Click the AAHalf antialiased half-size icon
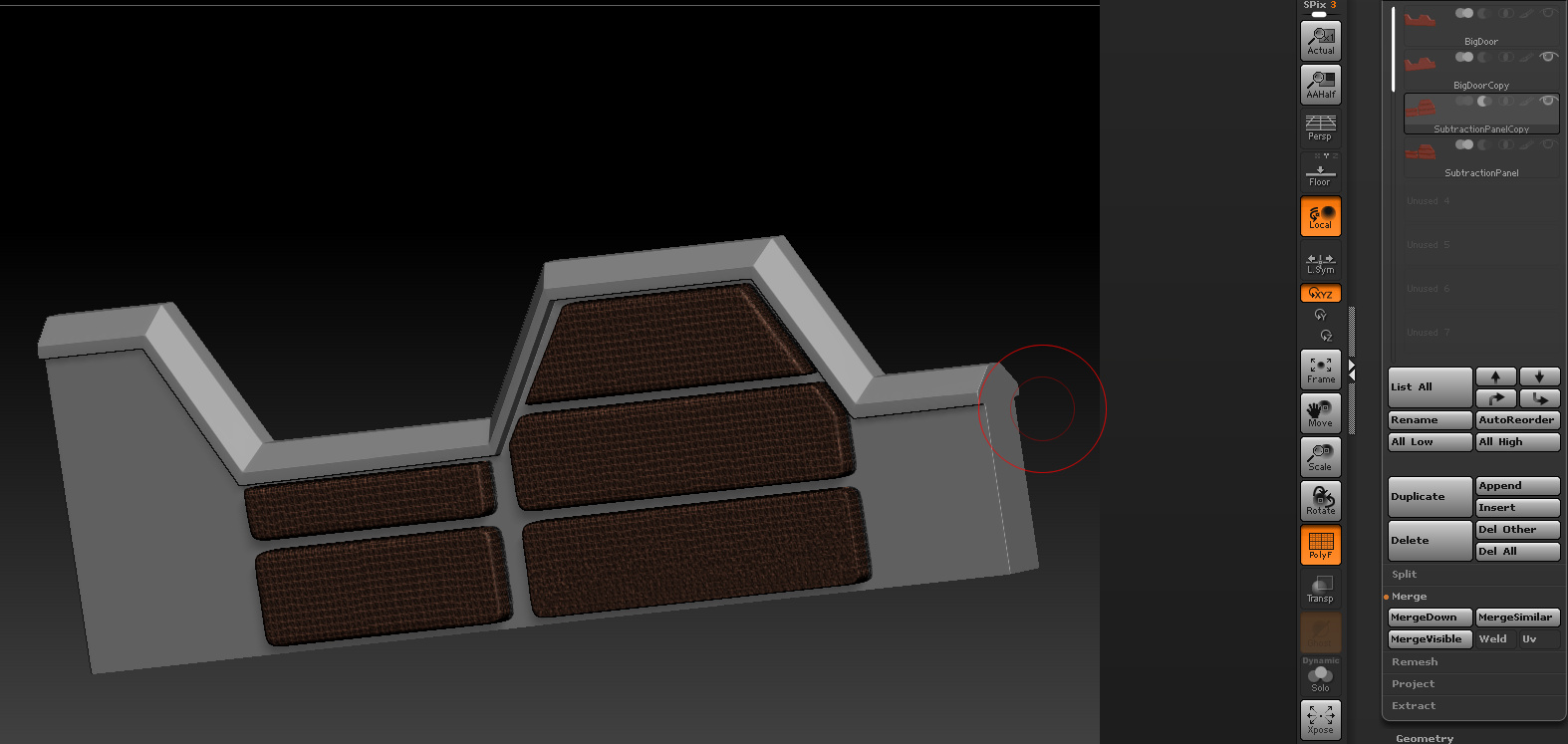The height and width of the screenshot is (744, 1568). tap(1320, 85)
